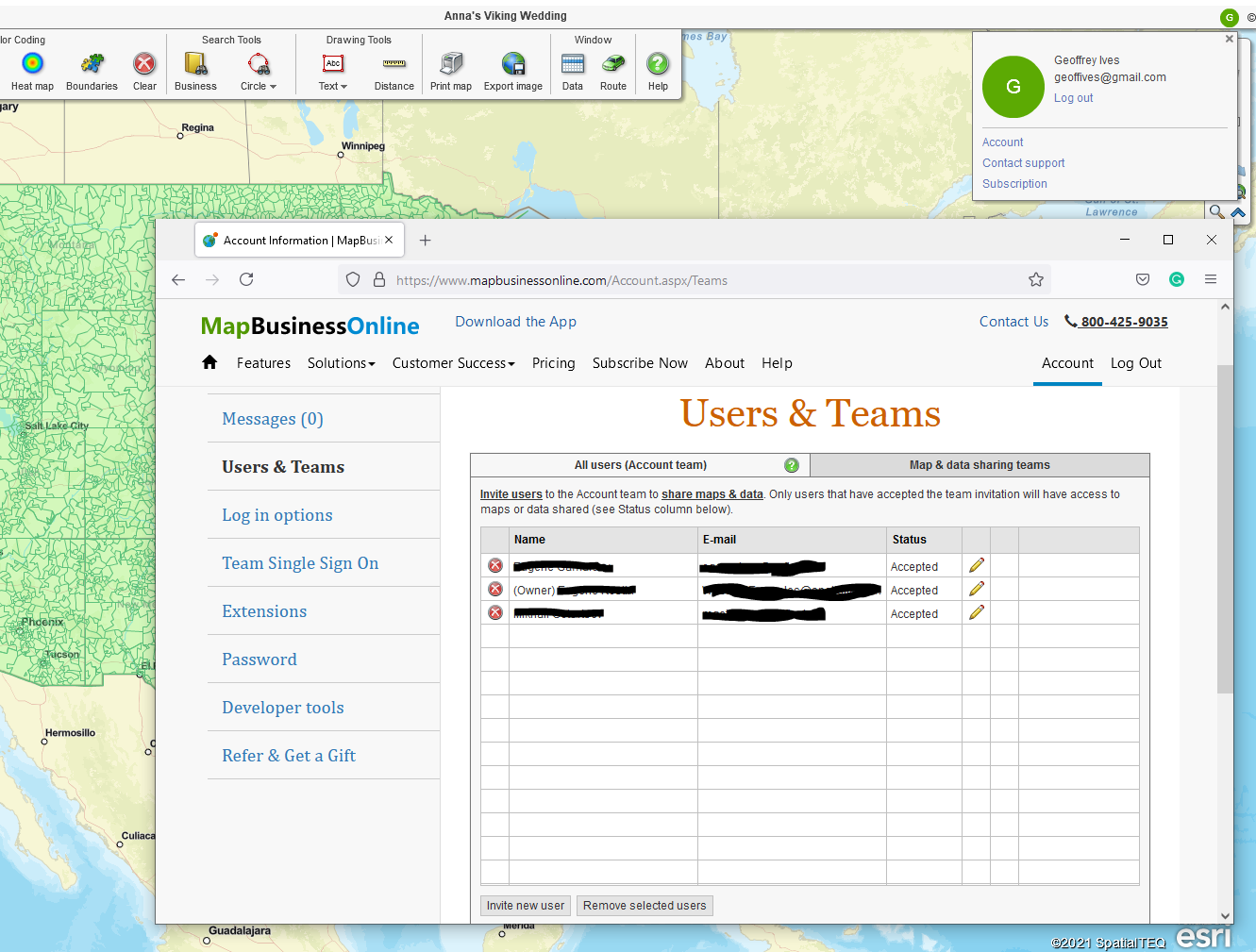The height and width of the screenshot is (952, 1256).
Task: Open Customer Success dropdown menu
Action: pyautogui.click(x=454, y=363)
